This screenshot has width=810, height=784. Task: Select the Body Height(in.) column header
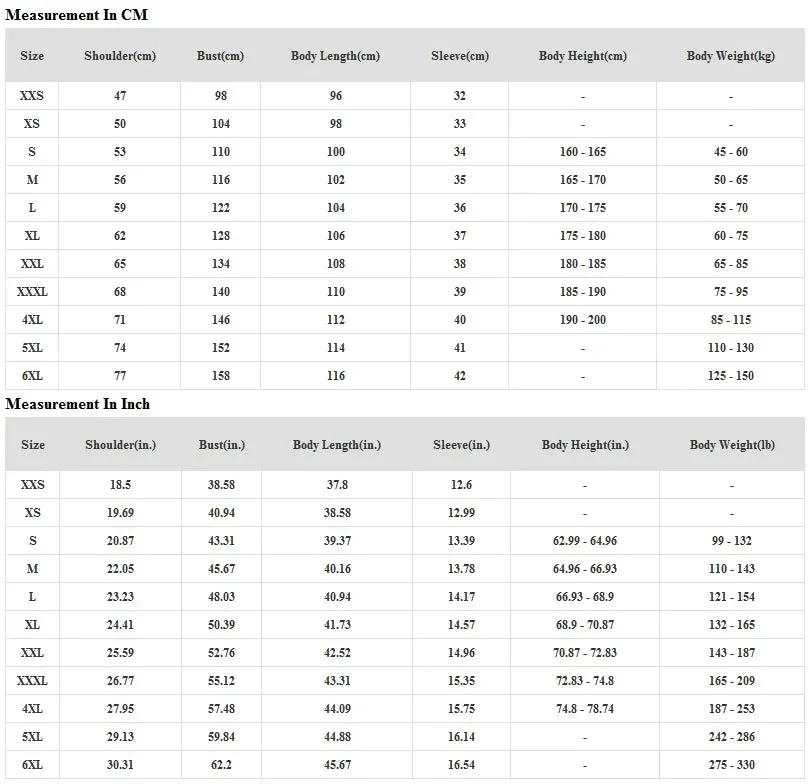click(585, 445)
